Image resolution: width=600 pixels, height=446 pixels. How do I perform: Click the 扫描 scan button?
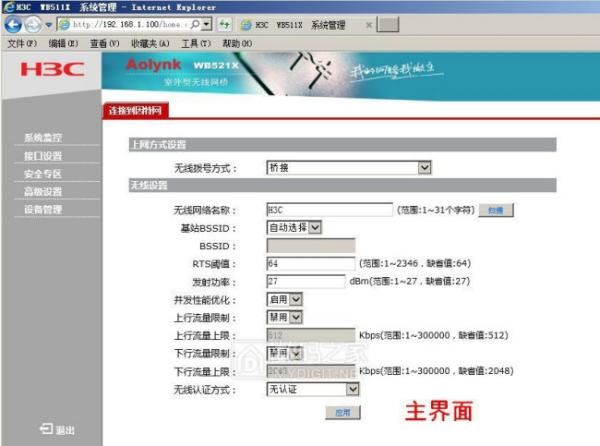click(x=496, y=210)
